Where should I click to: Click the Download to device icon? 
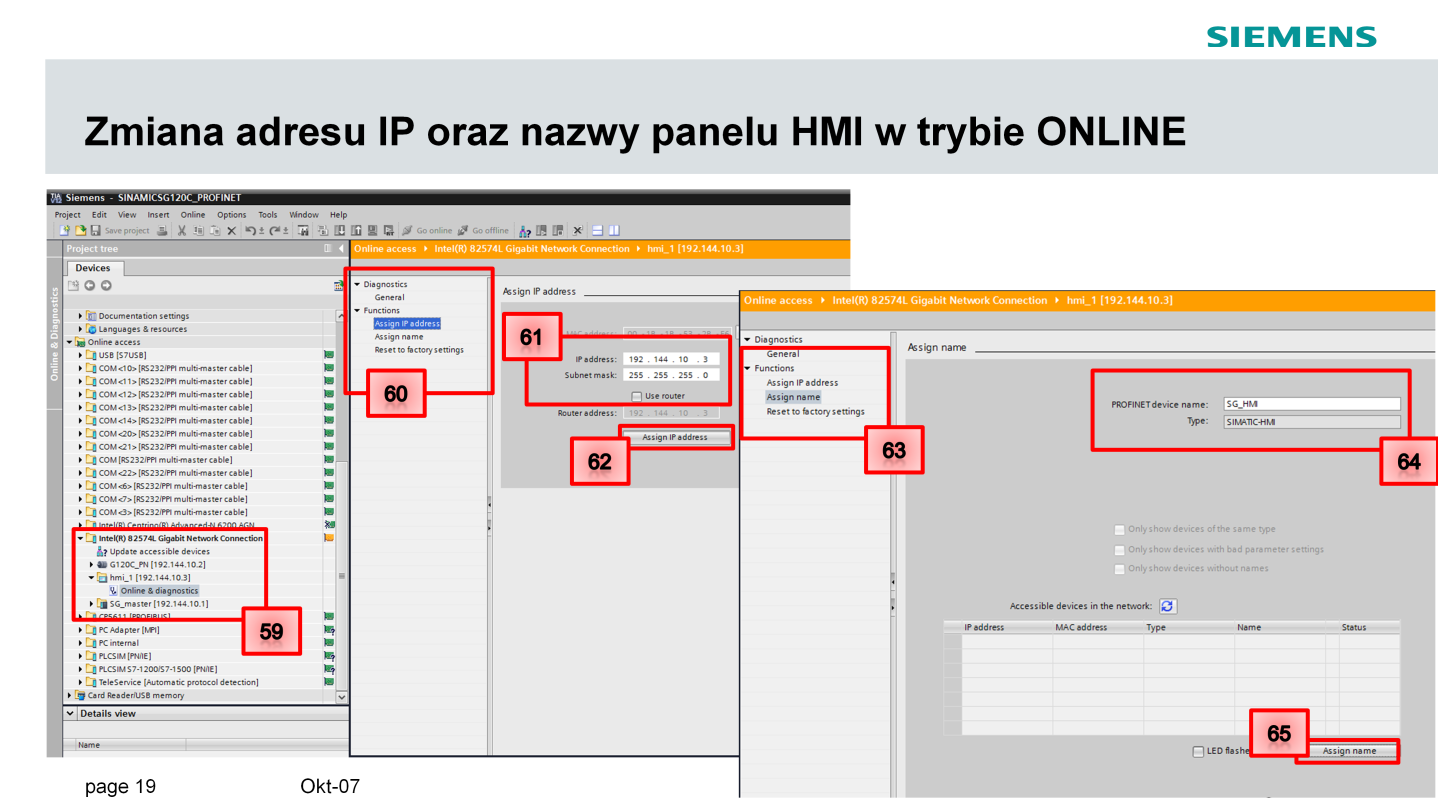(x=340, y=231)
